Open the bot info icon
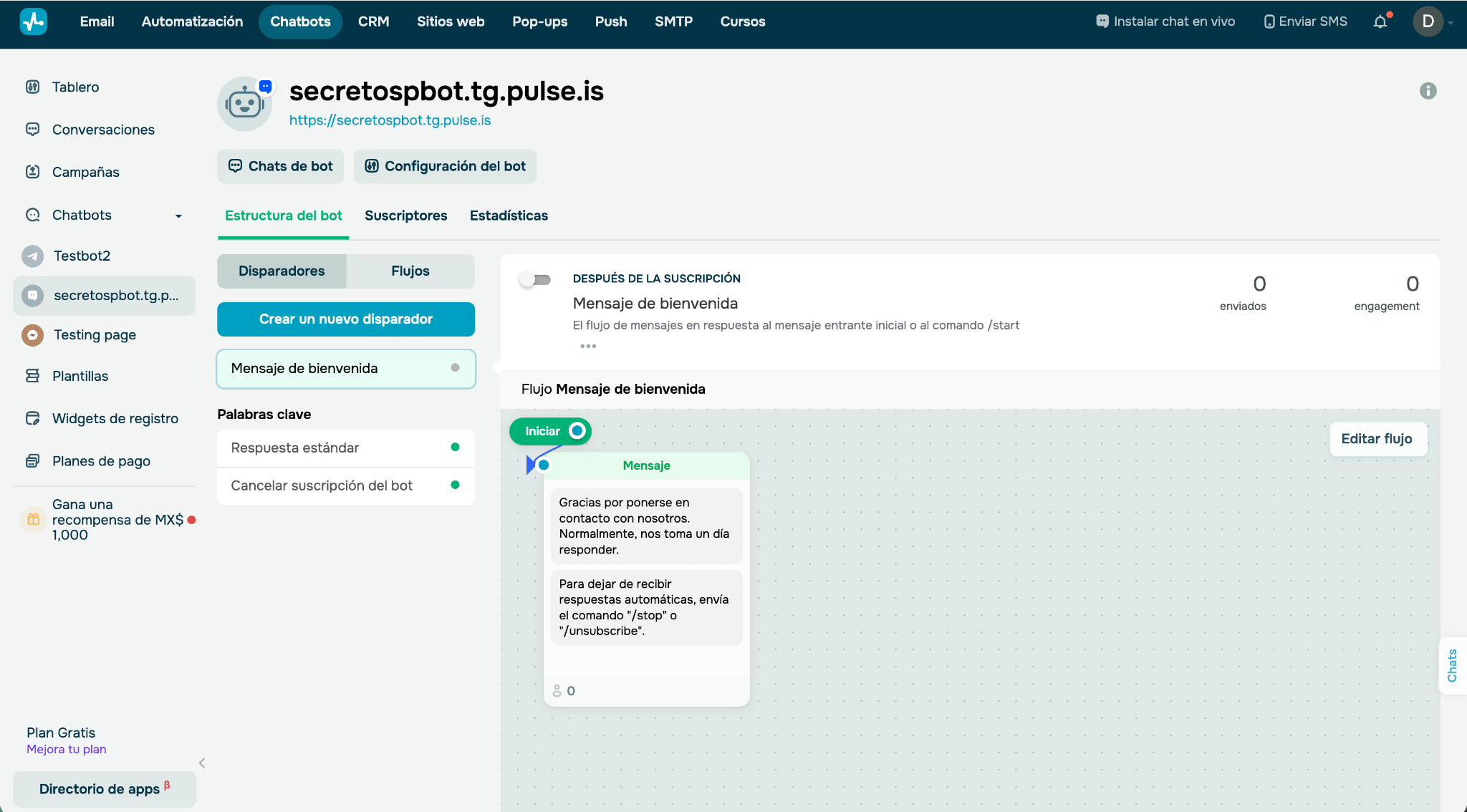This screenshot has height=812, width=1467. pyautogui.click(x=1428, y=91)
